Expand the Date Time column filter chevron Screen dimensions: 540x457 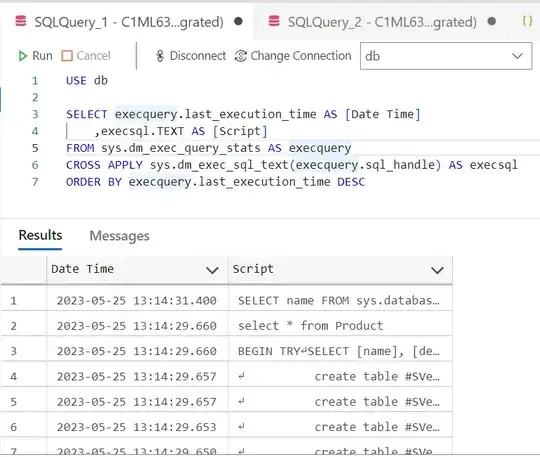[x=212, y=270]
